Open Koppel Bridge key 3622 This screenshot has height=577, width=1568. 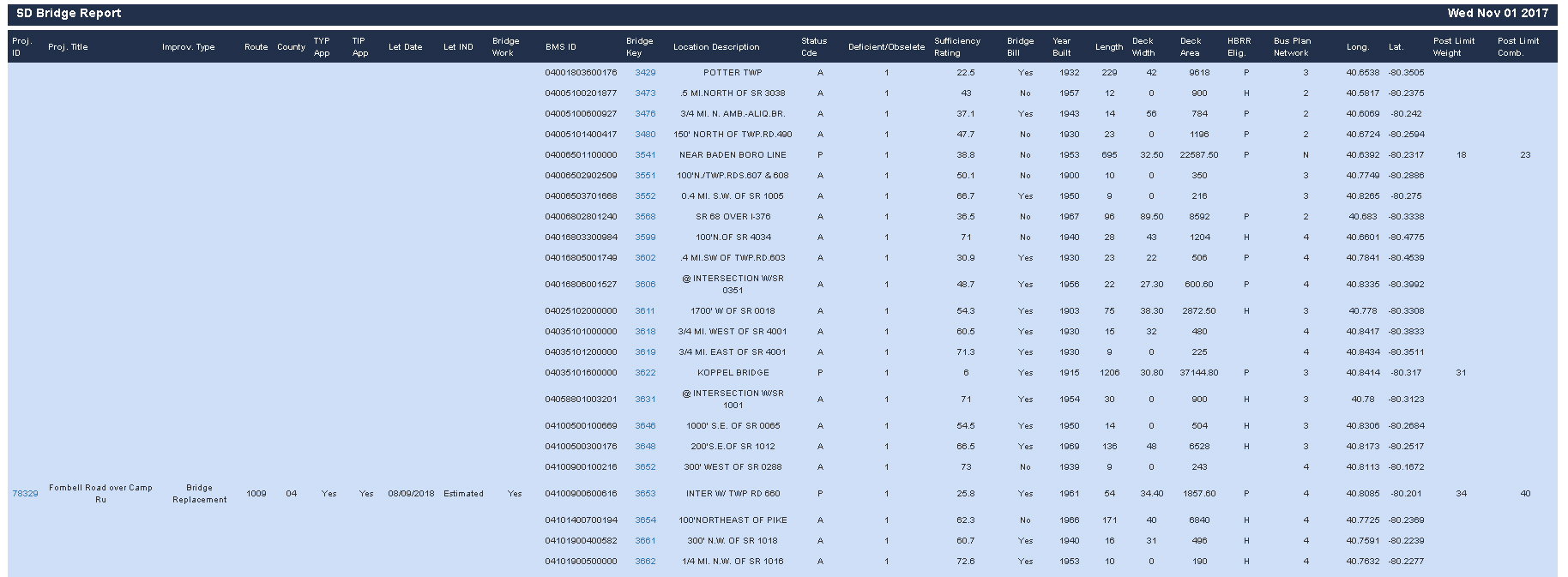pos(645,373)
